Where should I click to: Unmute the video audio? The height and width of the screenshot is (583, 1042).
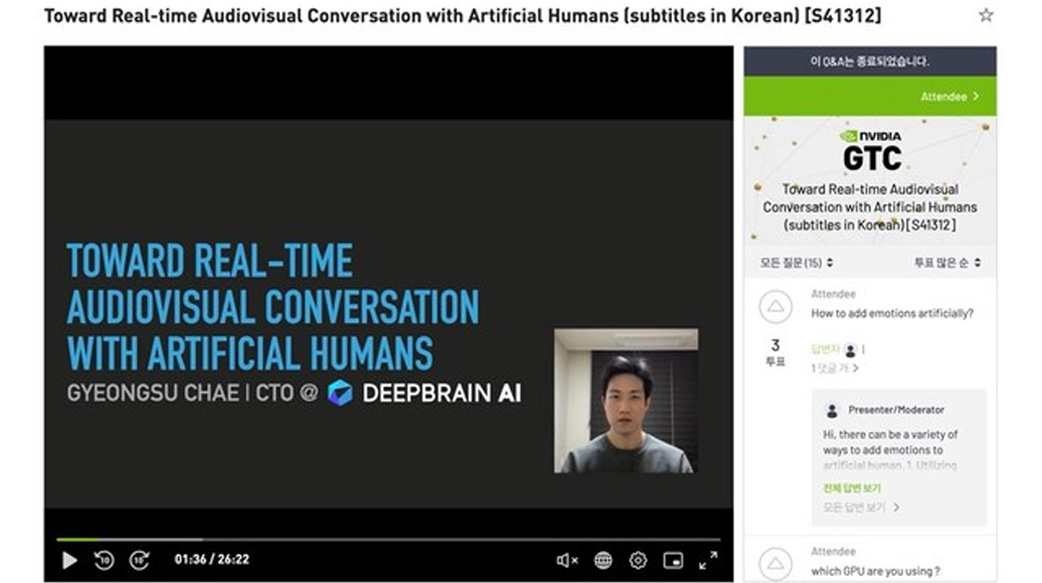(567, 560)
